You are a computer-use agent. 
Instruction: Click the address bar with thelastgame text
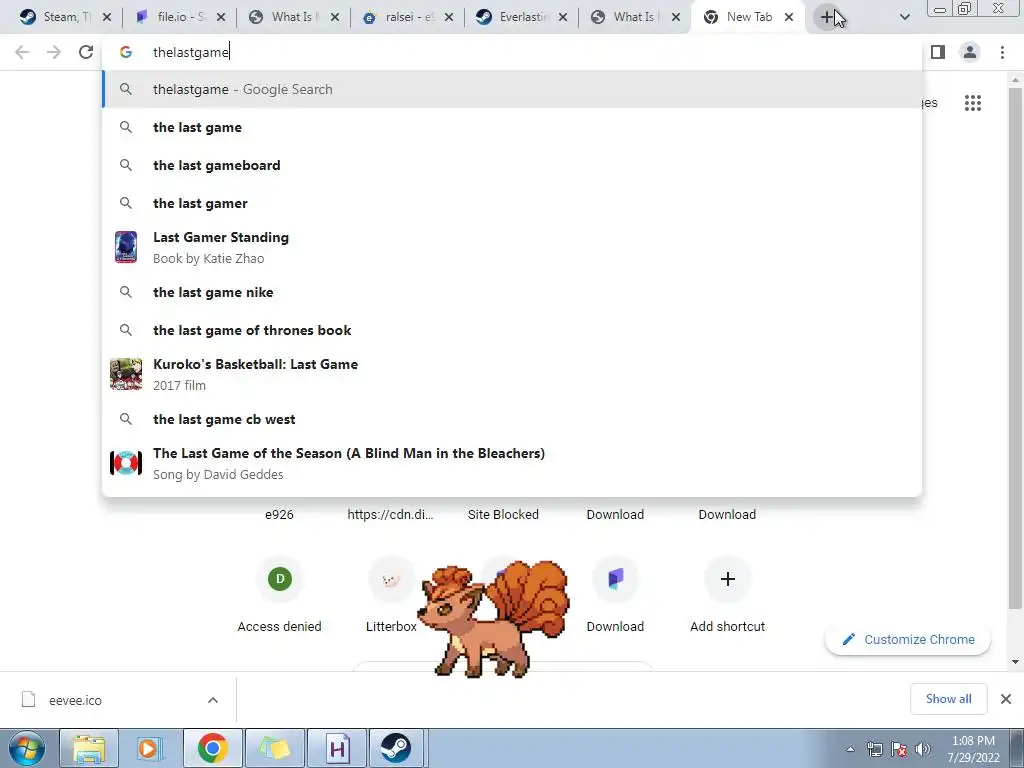point(512,52)
